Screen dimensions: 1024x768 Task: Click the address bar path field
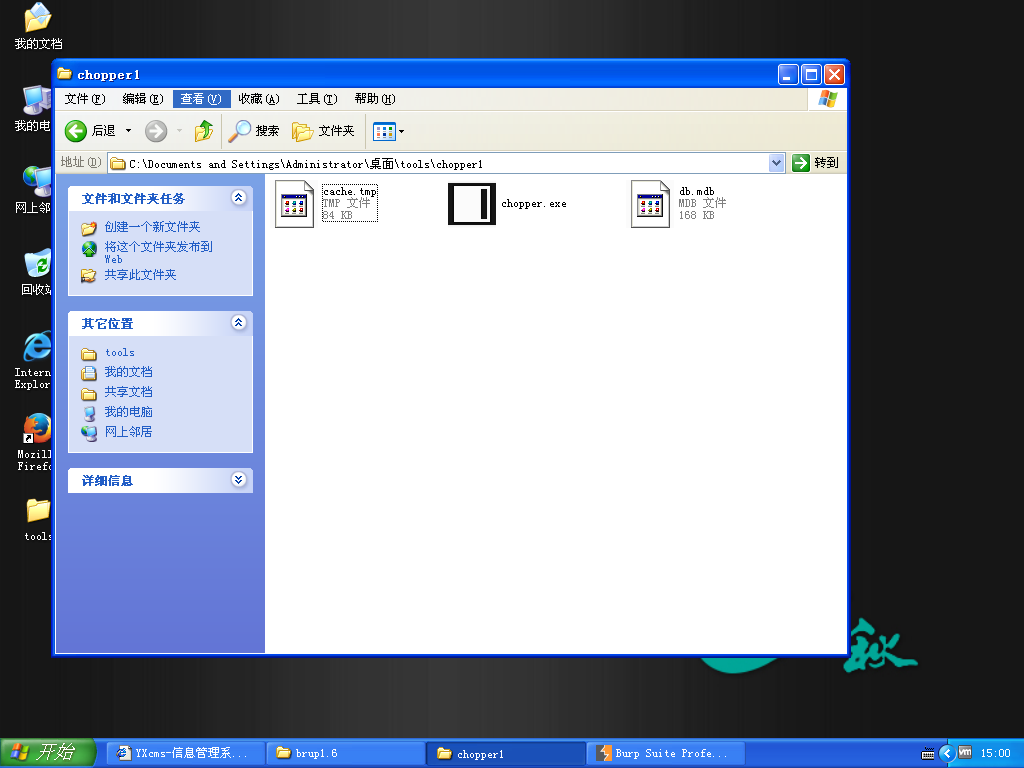coord(438,163)
